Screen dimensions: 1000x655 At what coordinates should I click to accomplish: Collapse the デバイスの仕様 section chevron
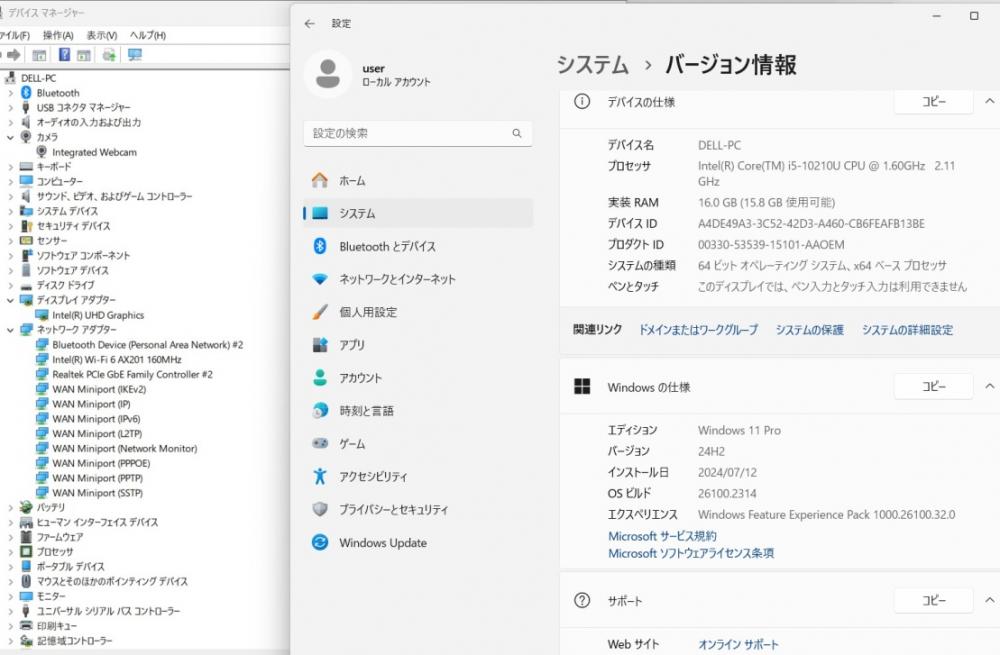coord(989,102)
